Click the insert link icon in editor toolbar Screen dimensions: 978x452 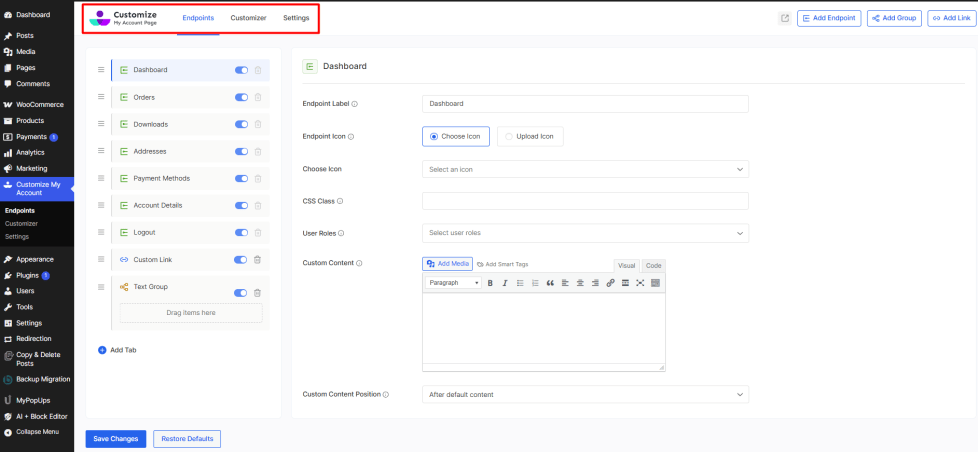[610, 283]
